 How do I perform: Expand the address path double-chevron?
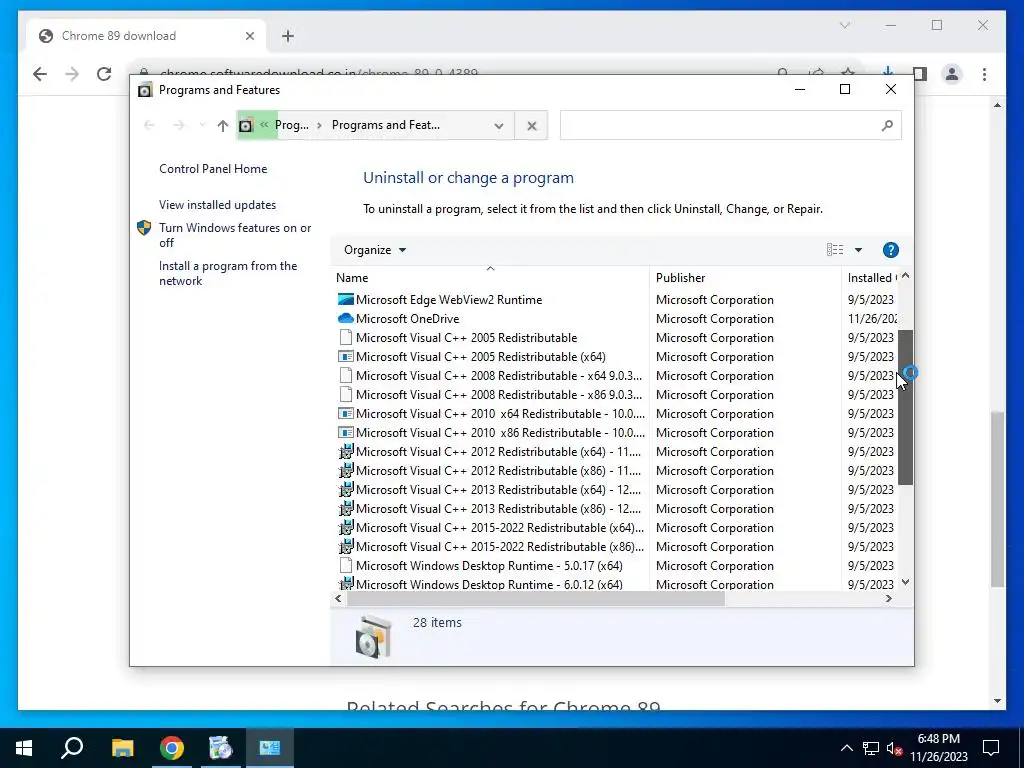point(264,125)
